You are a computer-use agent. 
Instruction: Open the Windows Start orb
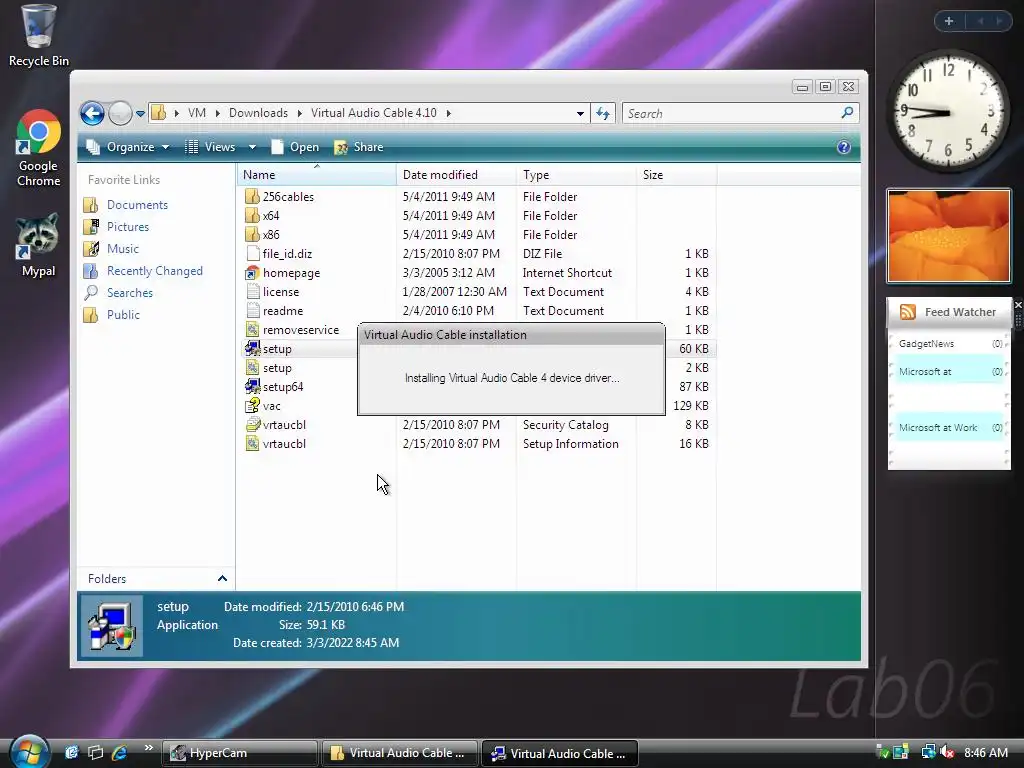29,752
